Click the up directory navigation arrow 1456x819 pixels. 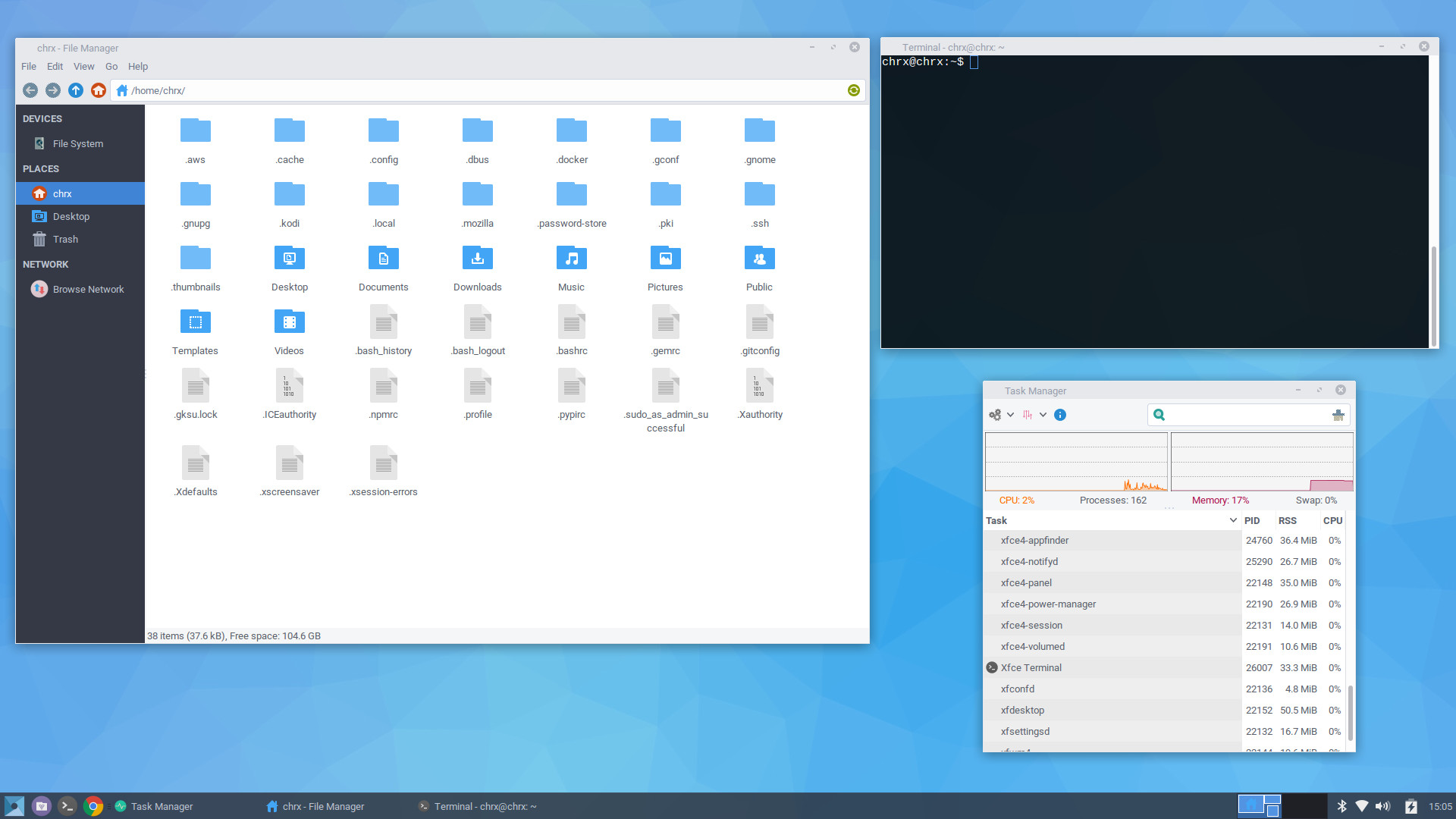[x=75, y=90]
